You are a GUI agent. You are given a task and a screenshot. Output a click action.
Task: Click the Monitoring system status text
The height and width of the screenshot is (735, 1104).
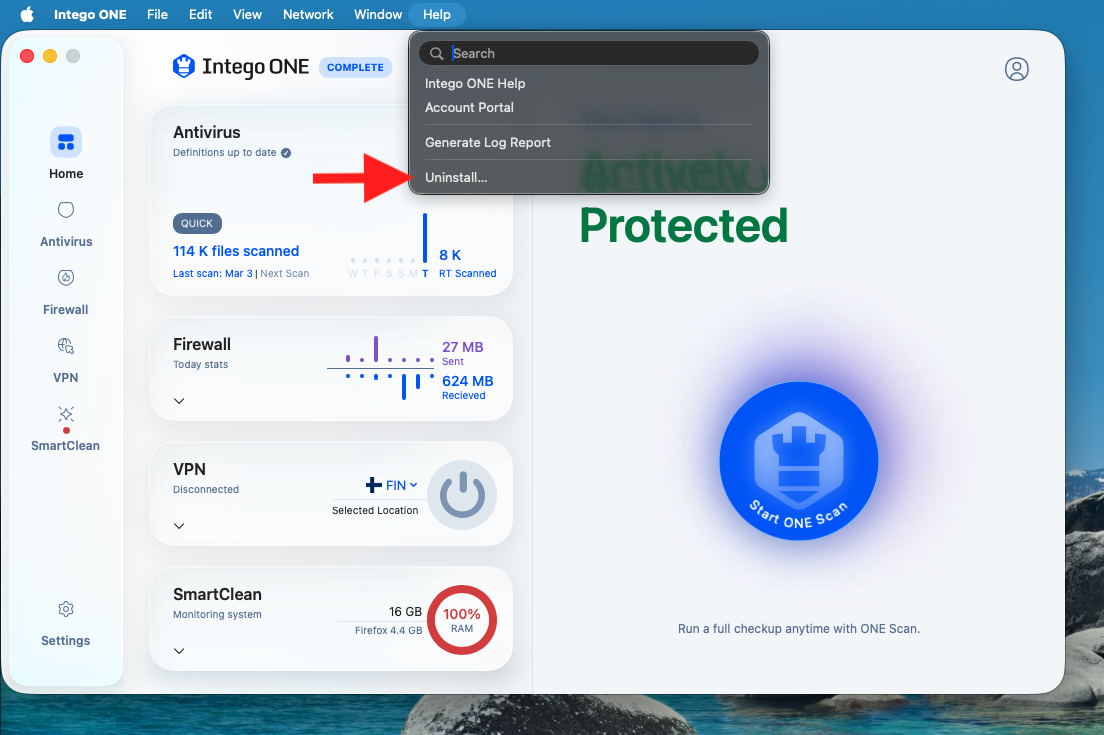(x=217, y=615)
